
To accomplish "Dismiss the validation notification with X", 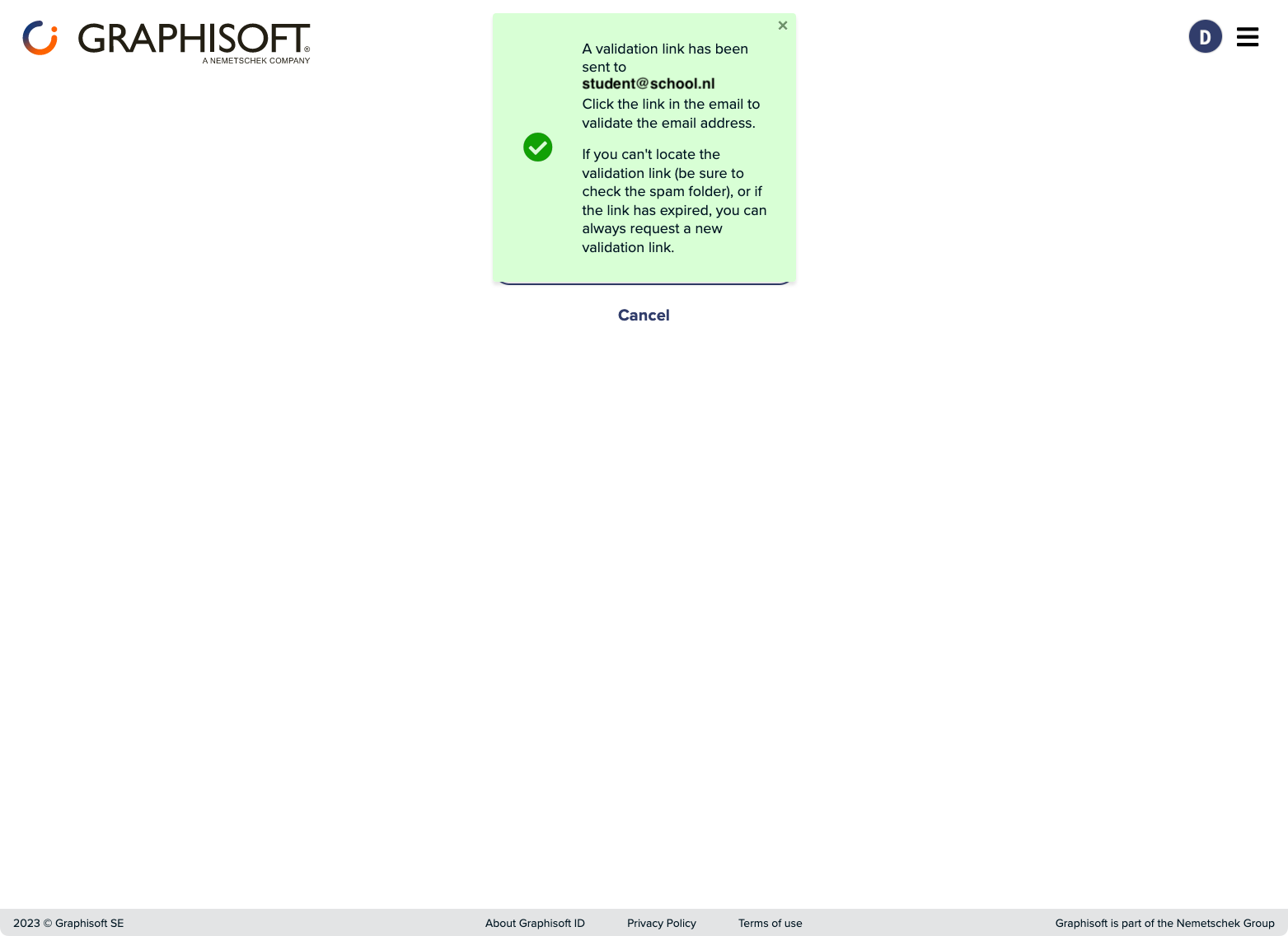I will tap(783, 26).
